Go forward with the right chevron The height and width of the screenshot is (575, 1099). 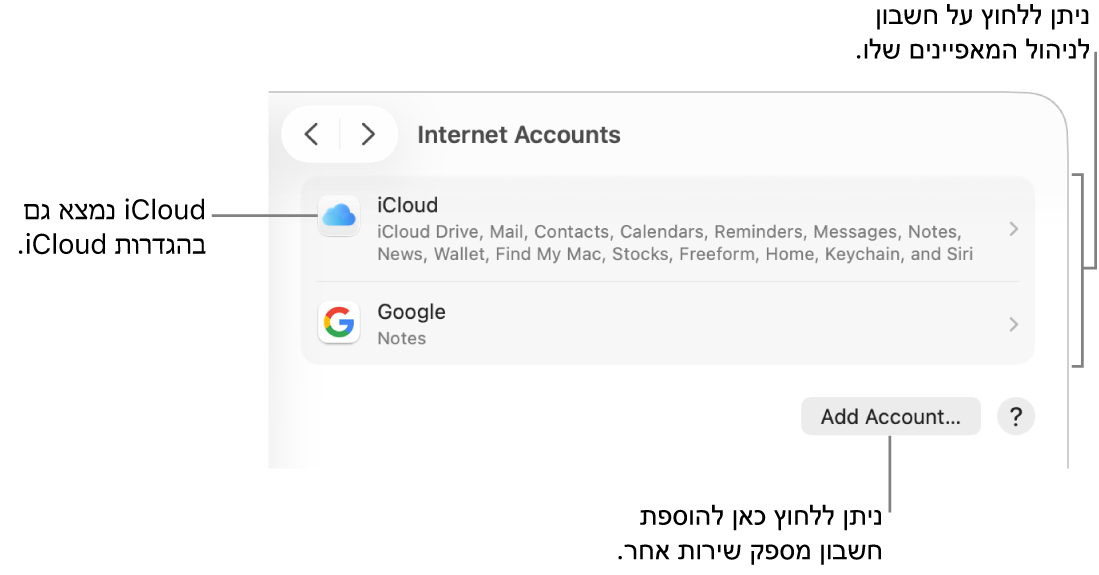pos(368,134)
